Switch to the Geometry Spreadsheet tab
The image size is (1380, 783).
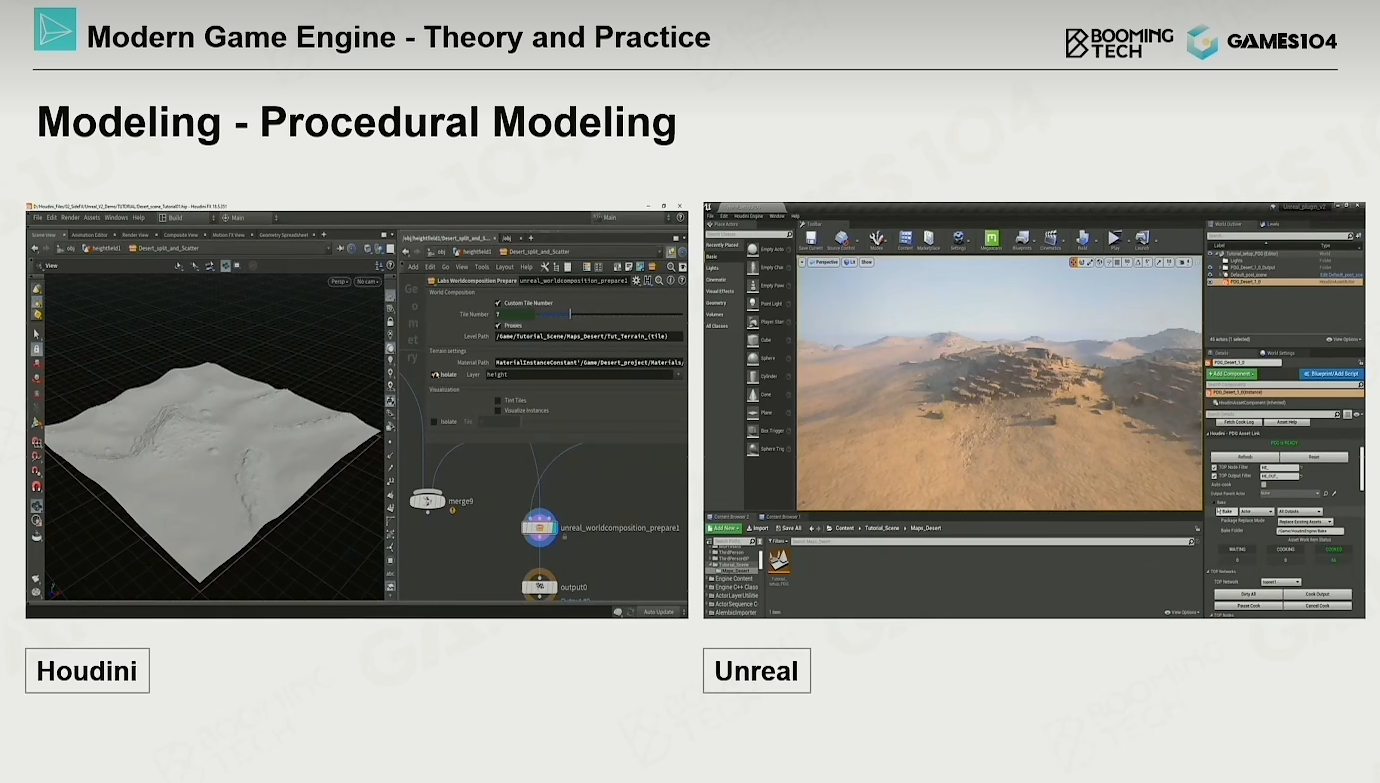[286, 235]
